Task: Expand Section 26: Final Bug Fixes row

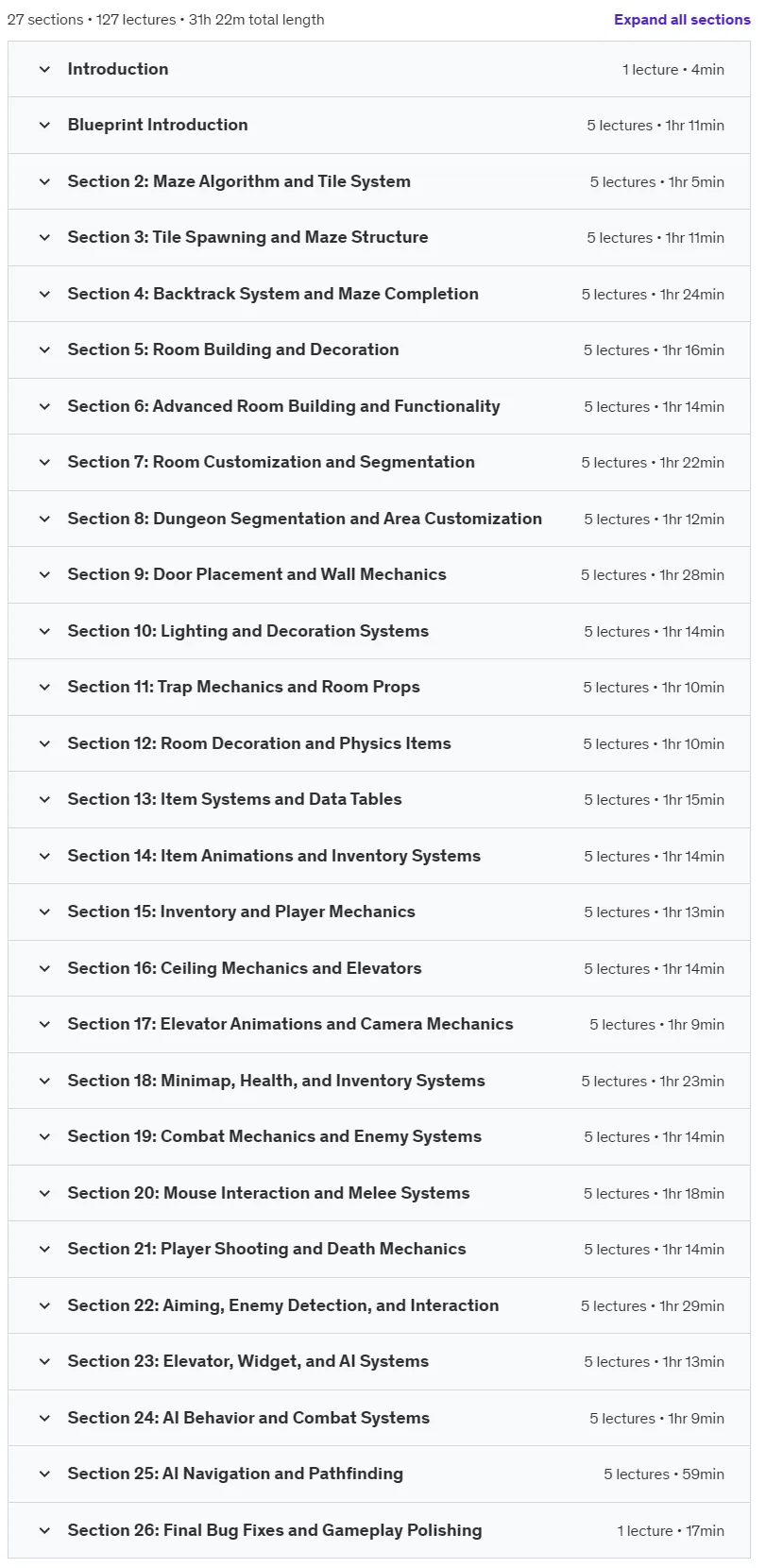Action: point(379,1530)
